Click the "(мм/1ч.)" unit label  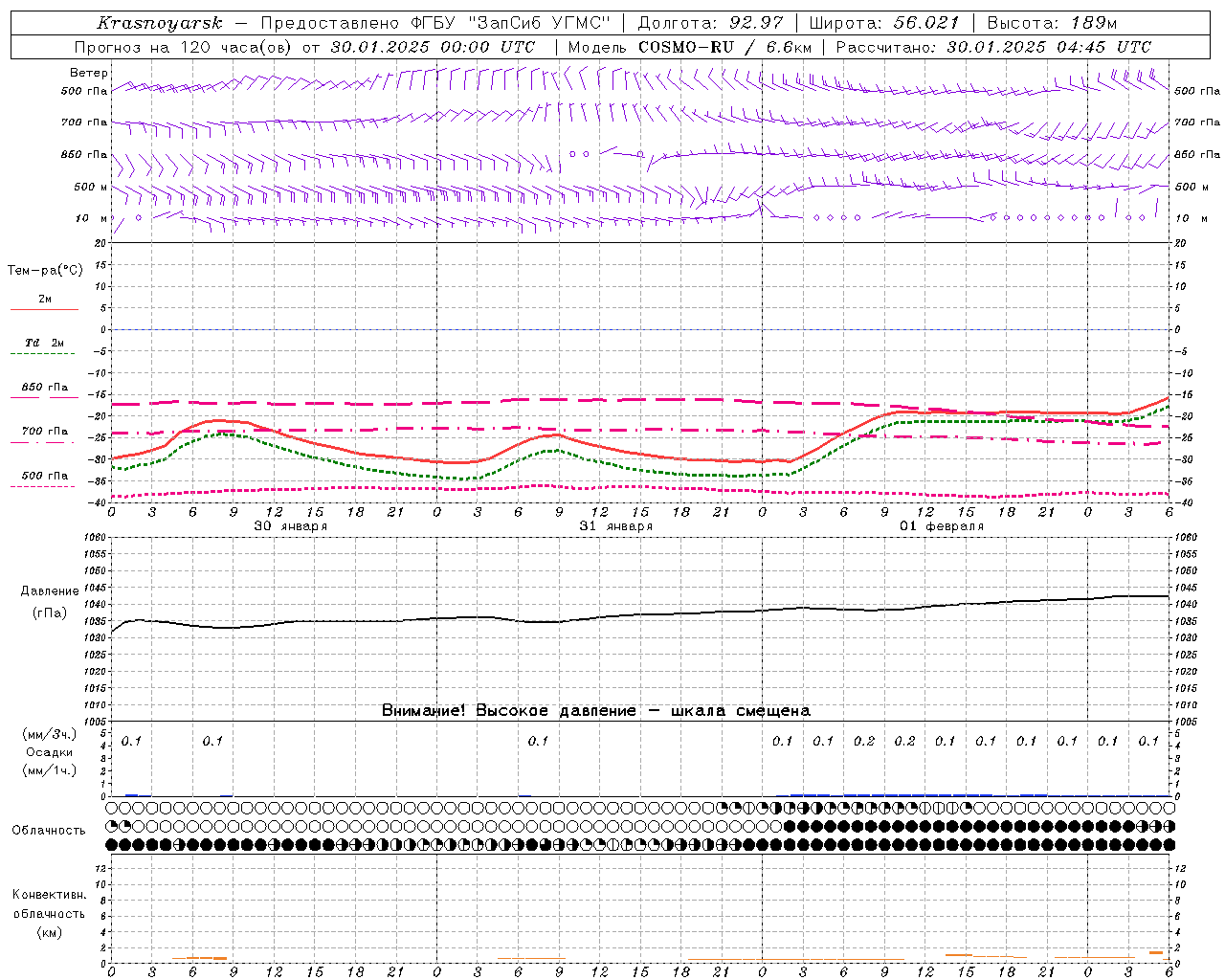[50, 770]
